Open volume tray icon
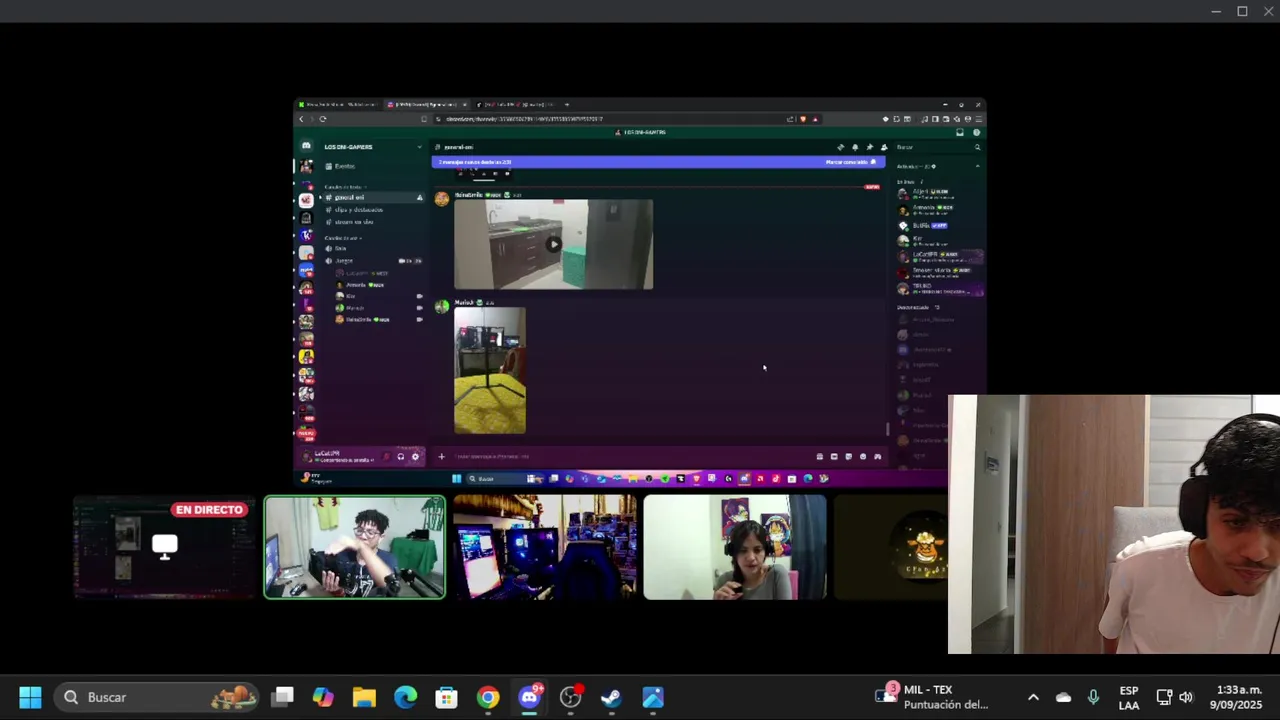The image size is (1280, 720). point(1186,697)
